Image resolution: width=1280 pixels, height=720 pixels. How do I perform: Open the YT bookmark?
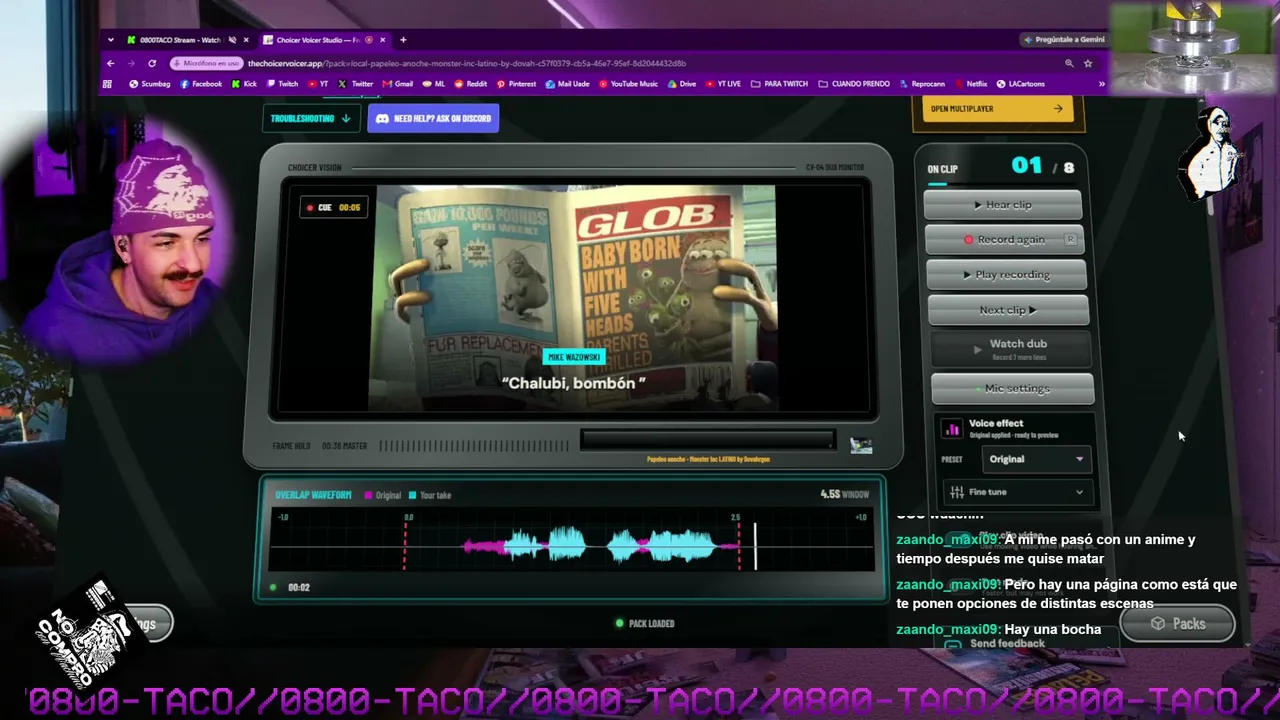[318, 84]
